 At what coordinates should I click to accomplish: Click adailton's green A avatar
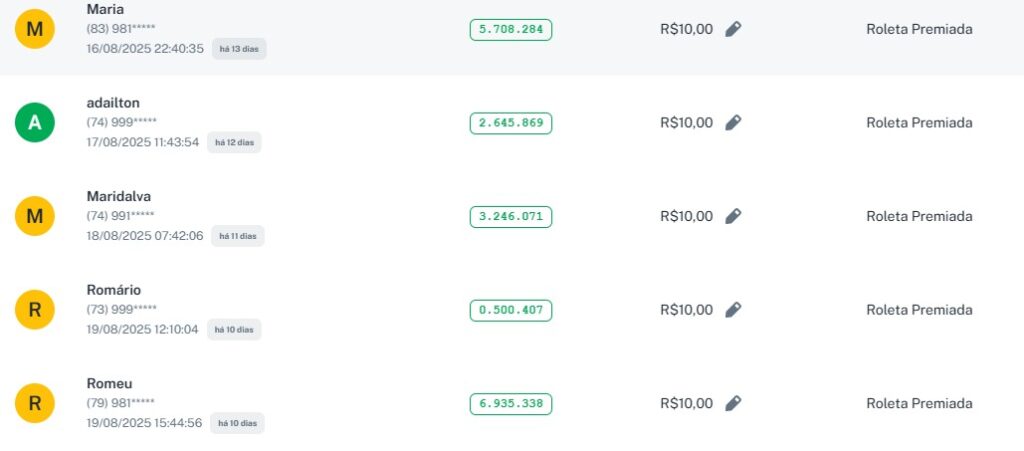pyautogui.click(x=35, y=123)
